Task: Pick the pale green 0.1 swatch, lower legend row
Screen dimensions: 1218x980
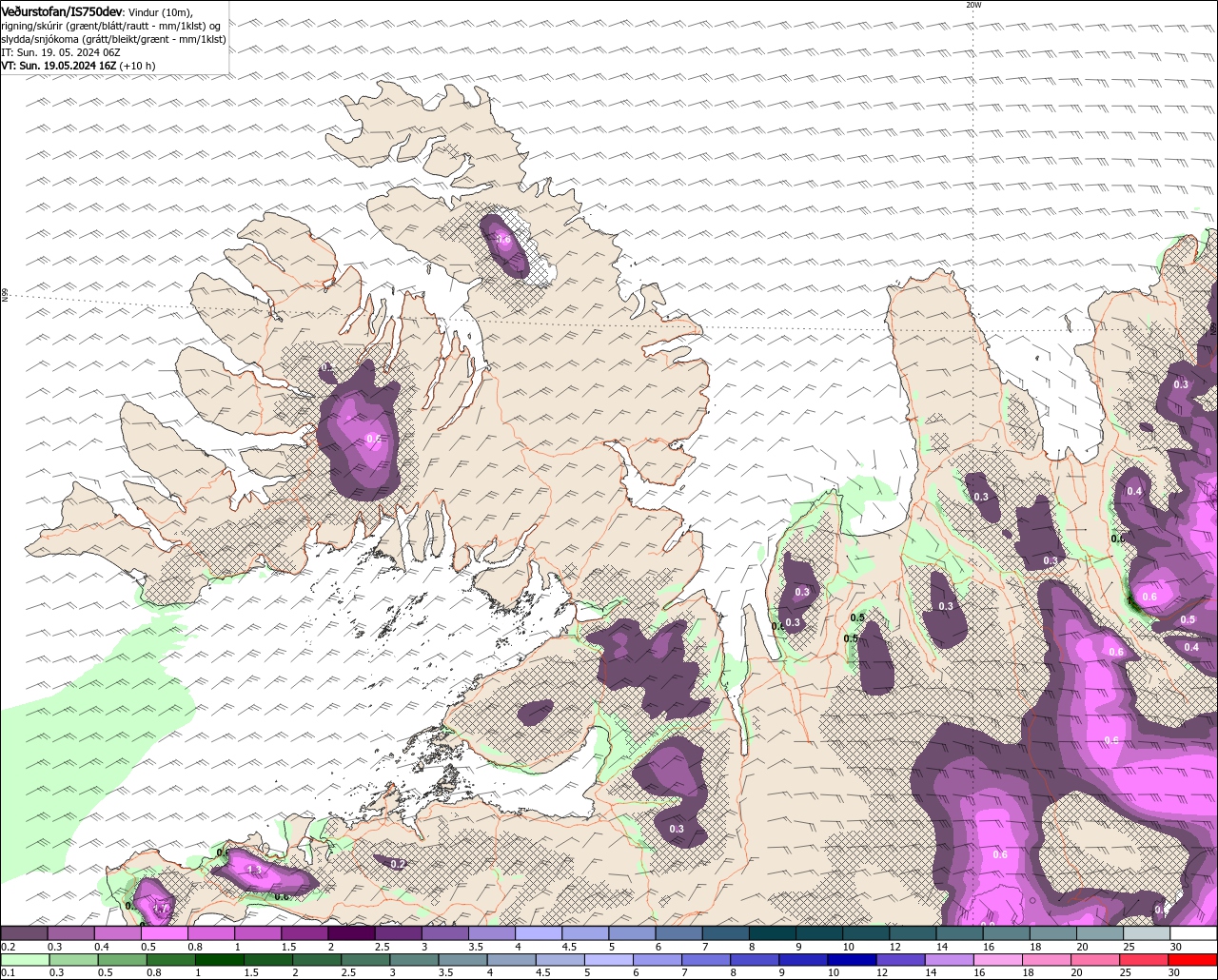Action: pos(25,959)
